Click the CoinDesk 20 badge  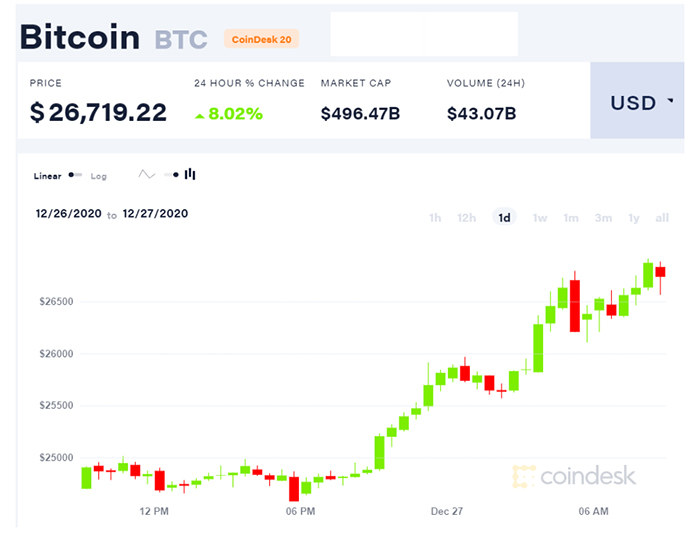(262, 40)
